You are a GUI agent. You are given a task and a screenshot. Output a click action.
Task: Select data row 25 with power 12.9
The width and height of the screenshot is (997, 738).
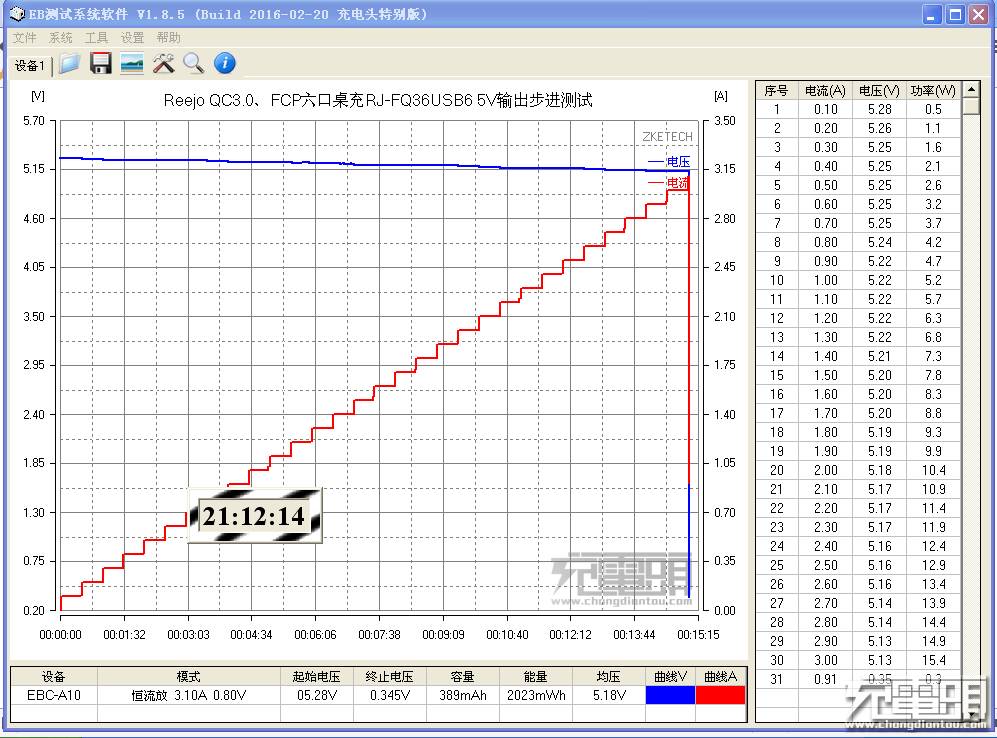pyautogui.click(x=859, y=565)
